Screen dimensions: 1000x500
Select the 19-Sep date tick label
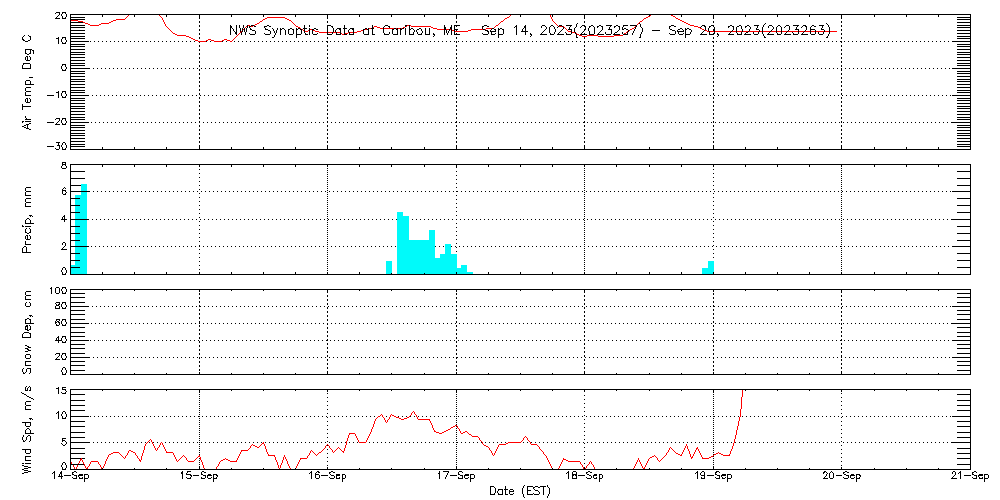tap(713, 478)
